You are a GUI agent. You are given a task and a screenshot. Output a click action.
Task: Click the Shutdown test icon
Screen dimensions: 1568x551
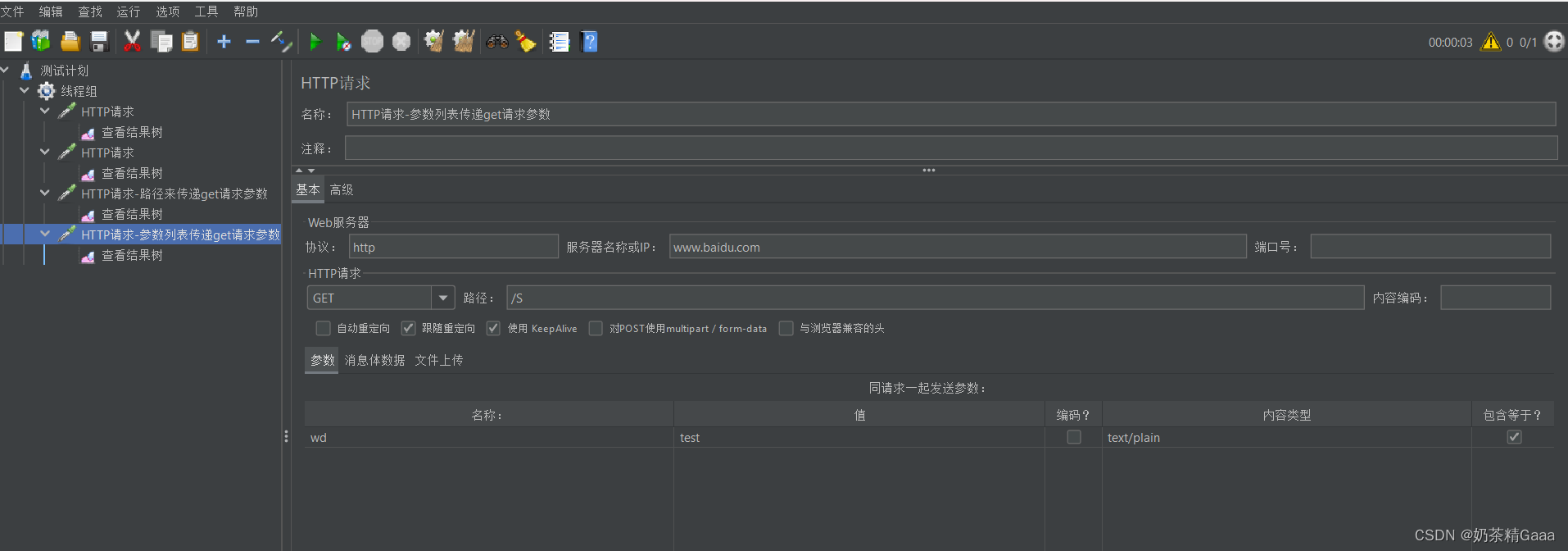coord(401,41)
